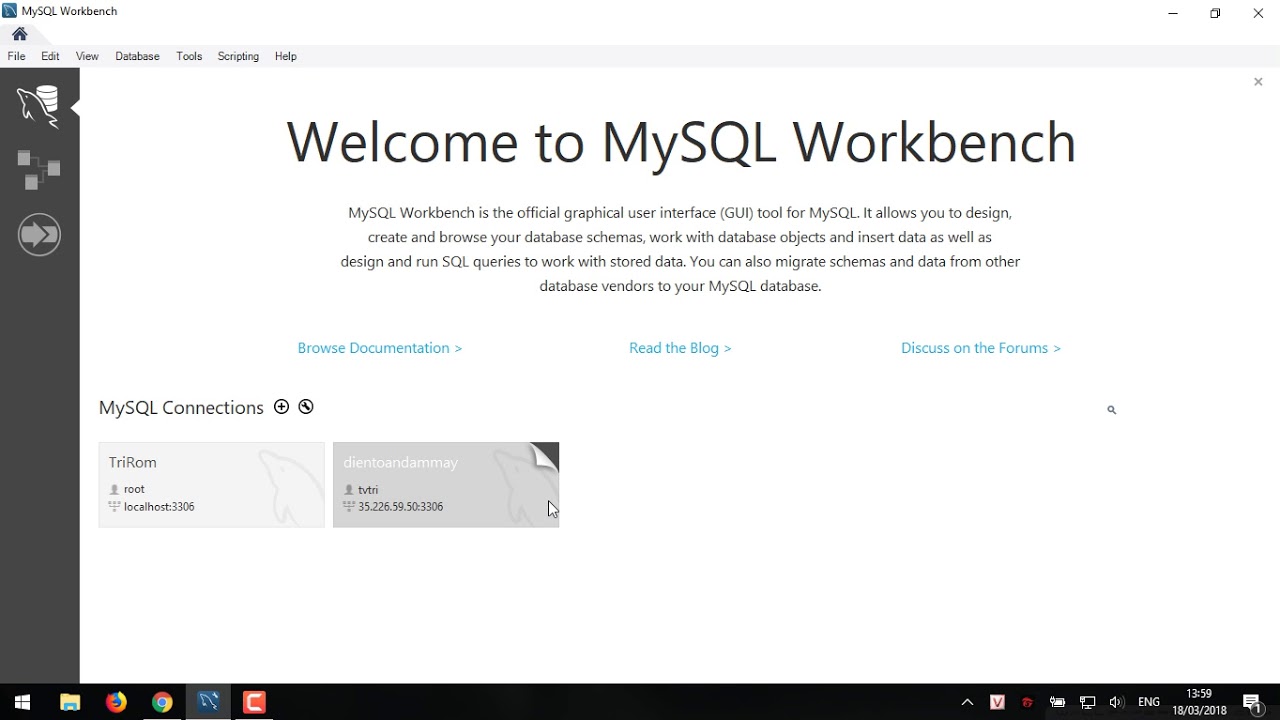The image size is (1280, 720).
Task: Click localhost:3306 text on TriRom tile
Action: (159, 507)
